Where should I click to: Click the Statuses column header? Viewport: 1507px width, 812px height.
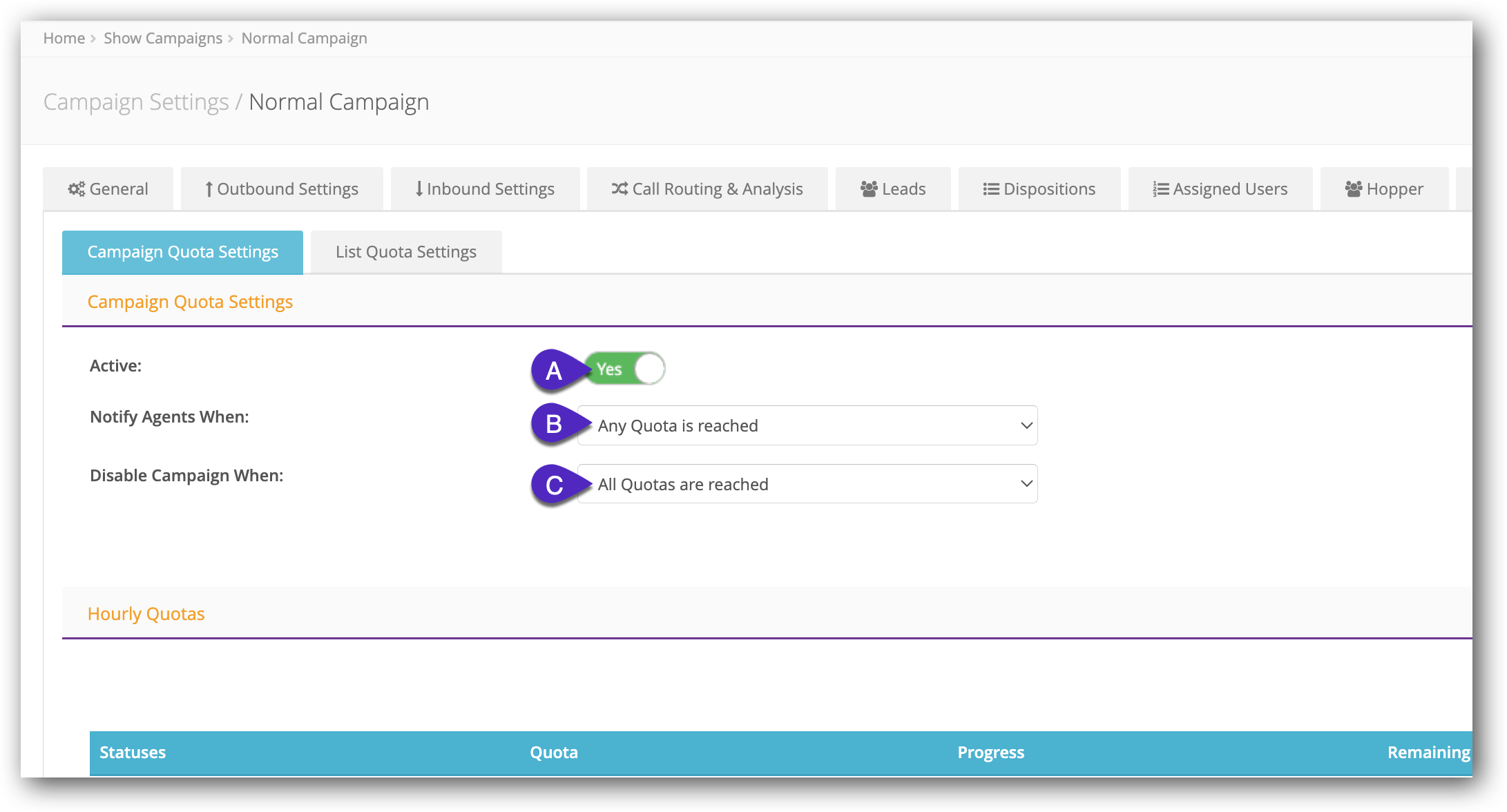pyautogui.click(x=133, y=752)
